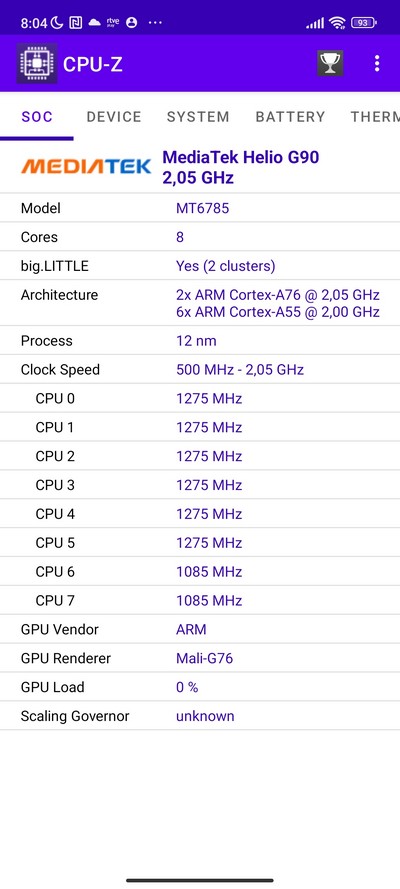Tap the Model MT6785 row
This screenshot has width=400, height=889.
[200, 208]
